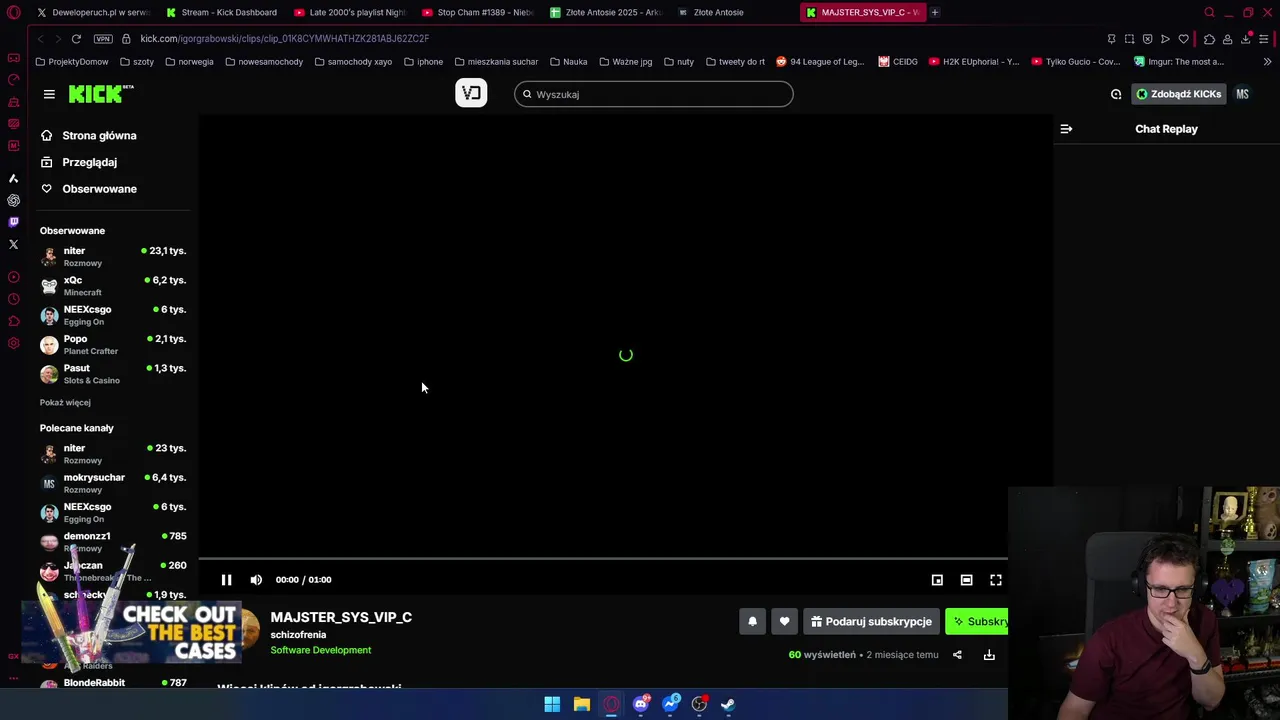Open browser extensions icon

point(1209,39)
